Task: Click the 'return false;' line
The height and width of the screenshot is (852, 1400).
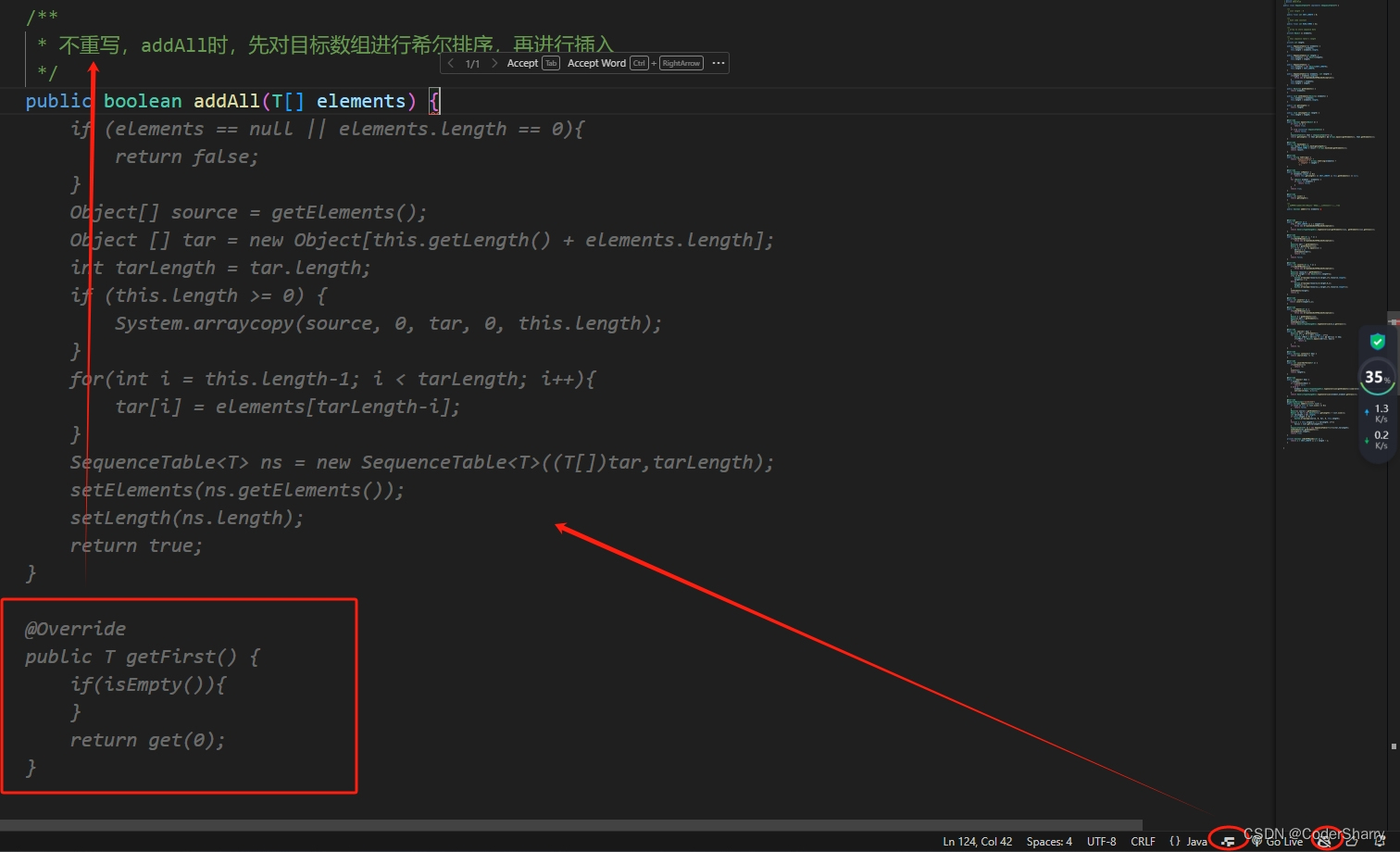Action: [186, 157]
